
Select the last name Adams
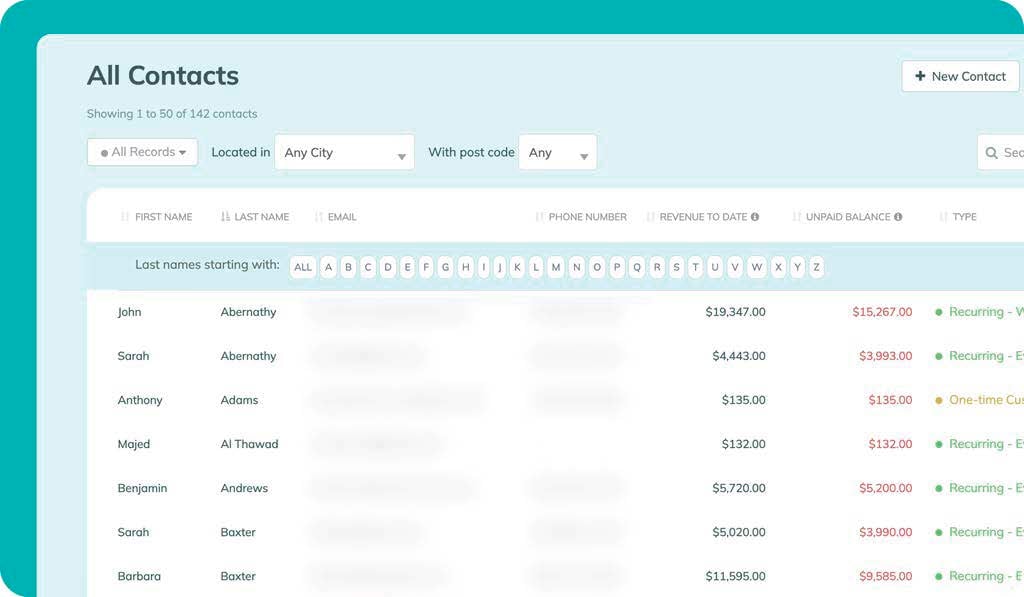(x=240, y=400)
